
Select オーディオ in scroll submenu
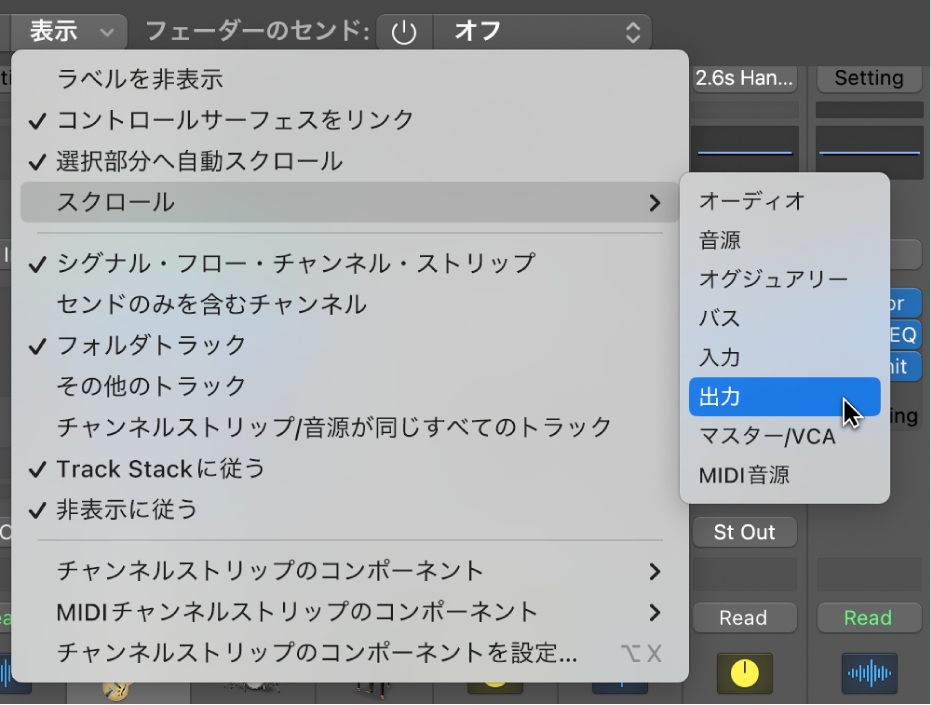click(x=784, y=201)
